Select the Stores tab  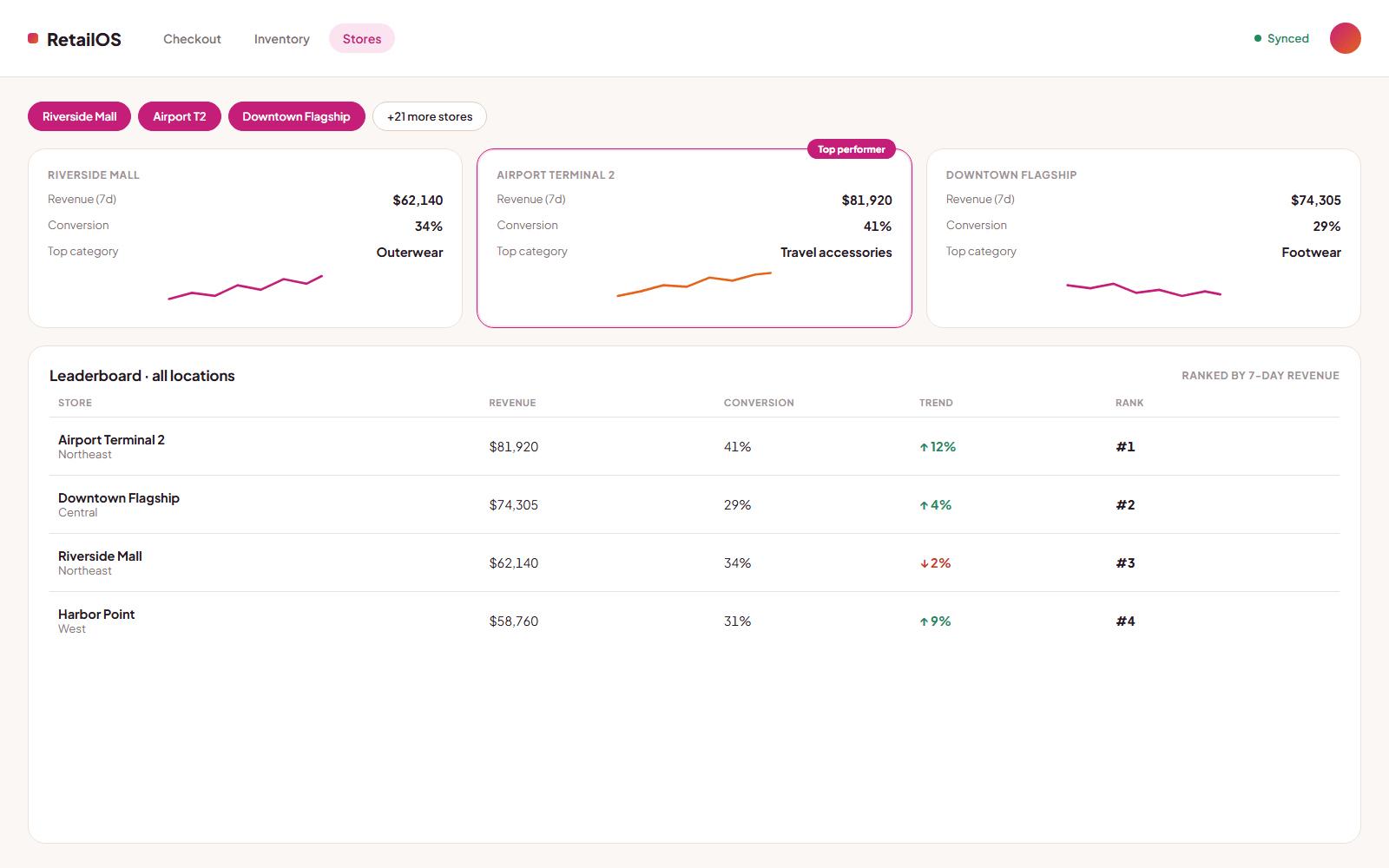coord(362,39)
